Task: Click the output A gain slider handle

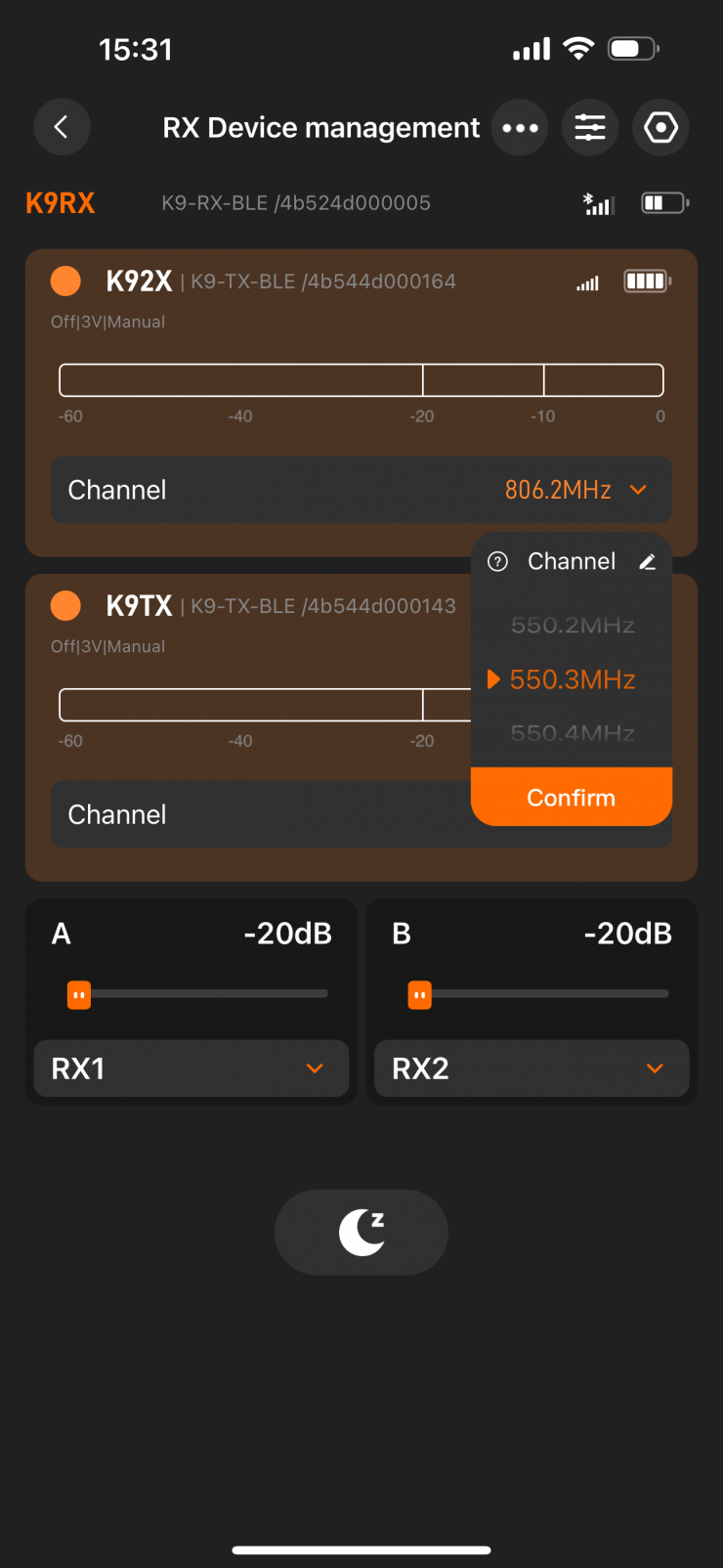Action: (79, 995)
